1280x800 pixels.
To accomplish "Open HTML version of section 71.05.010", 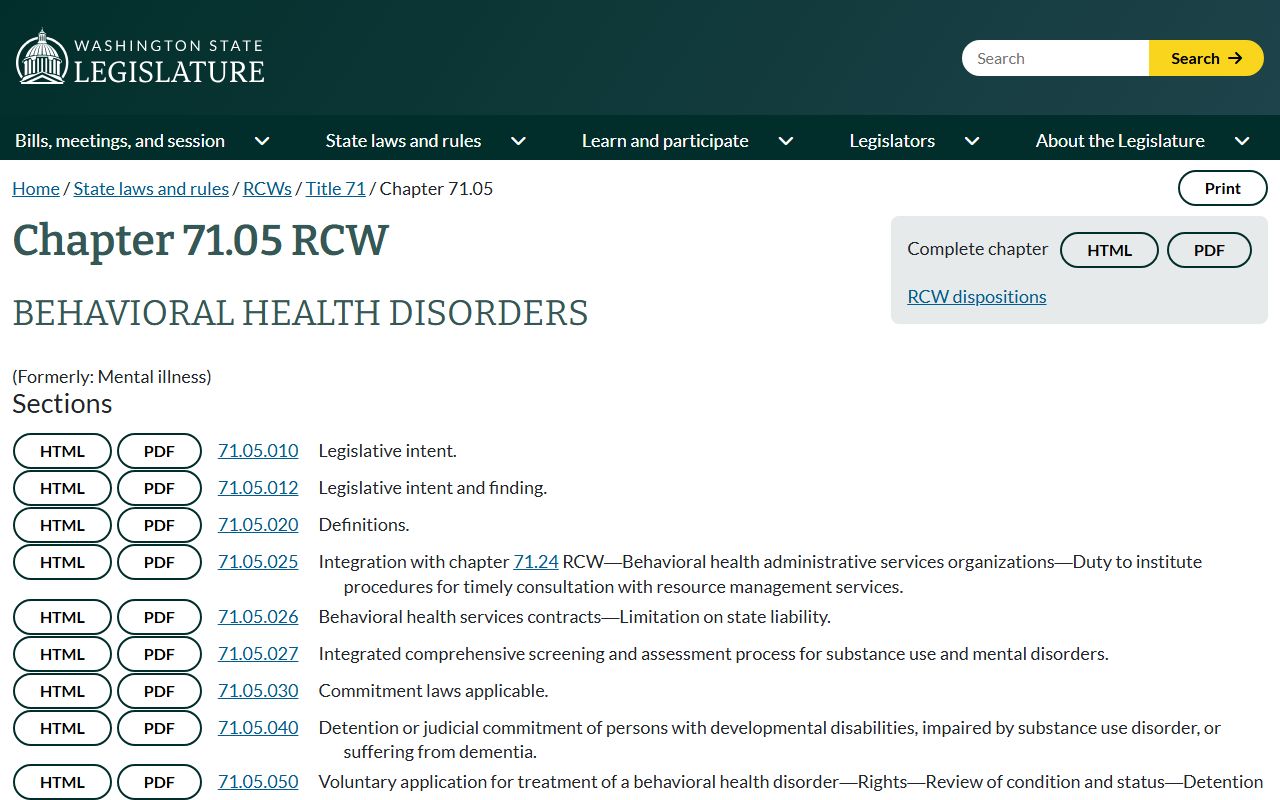I will tap(62, 451).
